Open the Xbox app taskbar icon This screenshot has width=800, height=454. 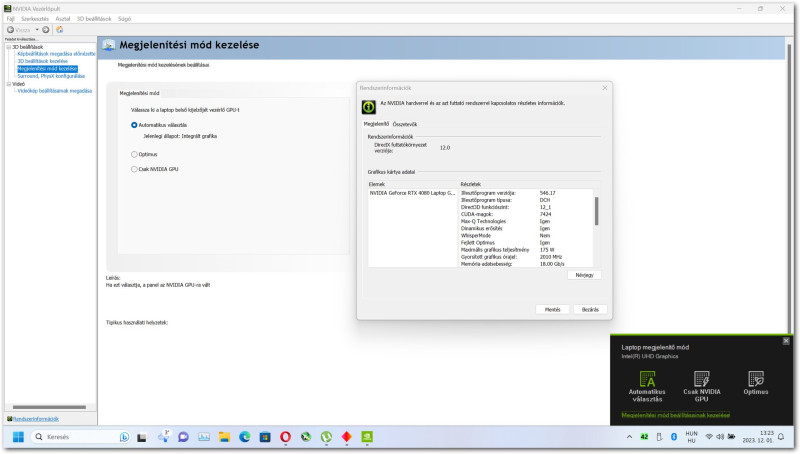[x=306, y=437]
